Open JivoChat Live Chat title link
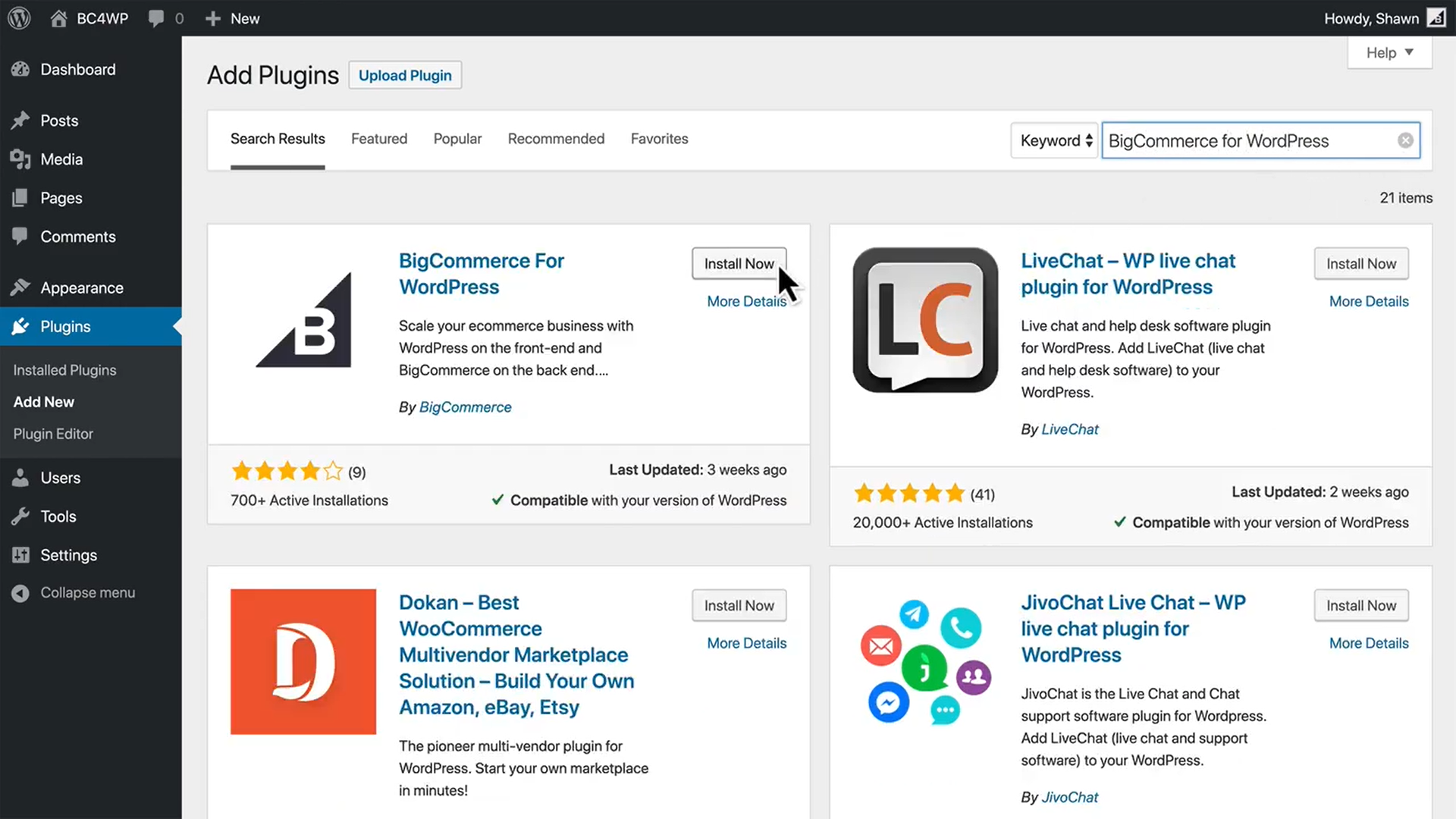The height and width of the screenshot is (819, 1456). [1133, 629]
